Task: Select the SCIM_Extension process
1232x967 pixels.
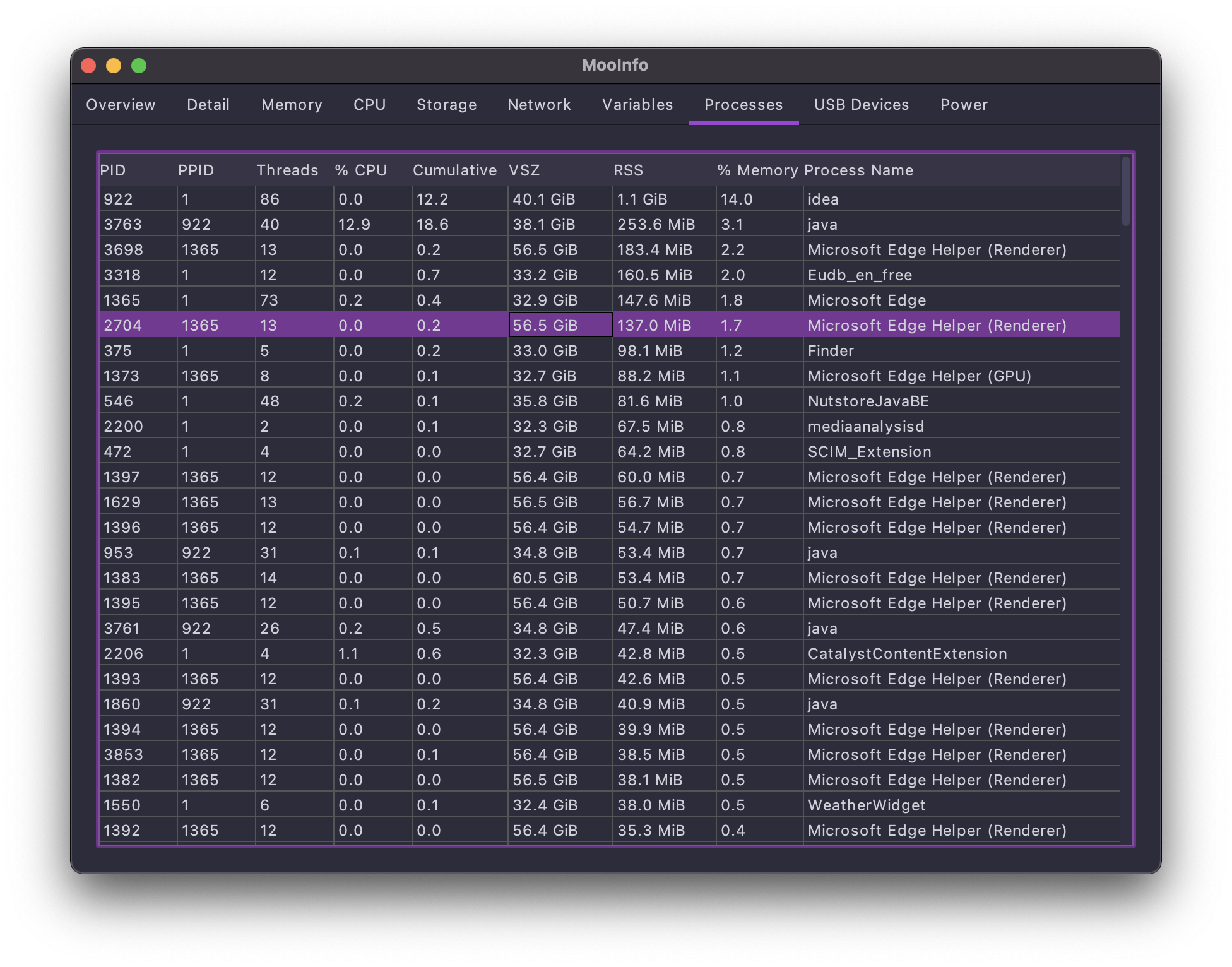Action: pyautogui.click(x=610, y=451)
